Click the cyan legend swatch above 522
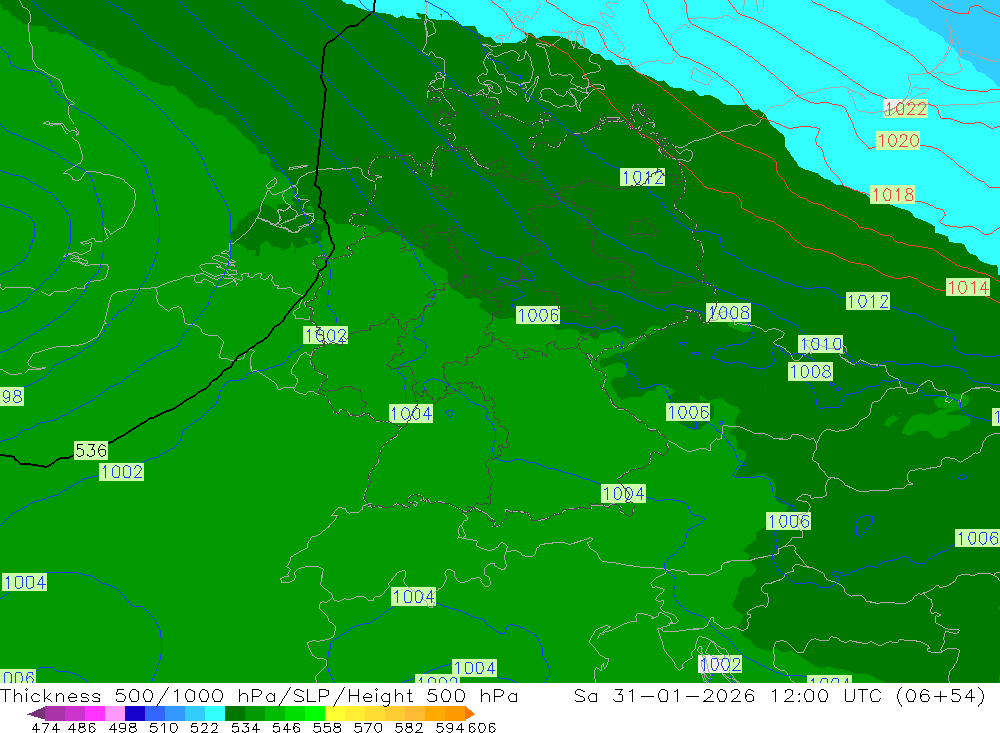This screenshot has height=733, width=1000. click(215, 713)
